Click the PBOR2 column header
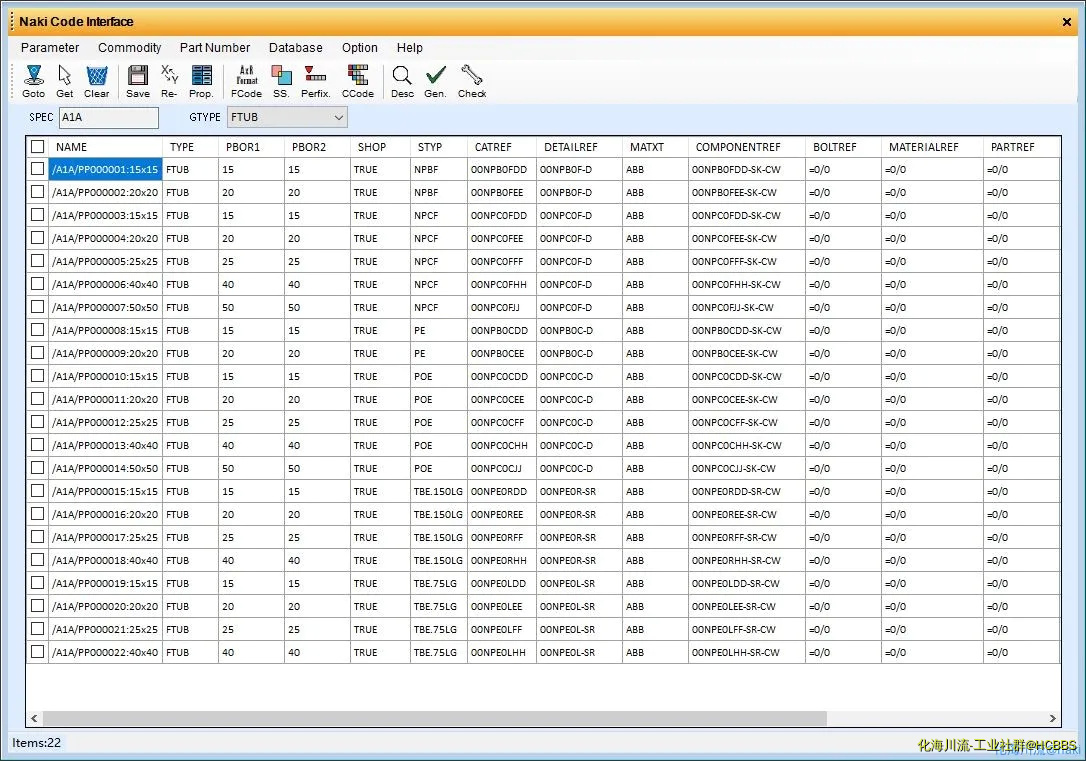Image resolution: width=1086 pixels, height=761 pixels. coord(317,147)
